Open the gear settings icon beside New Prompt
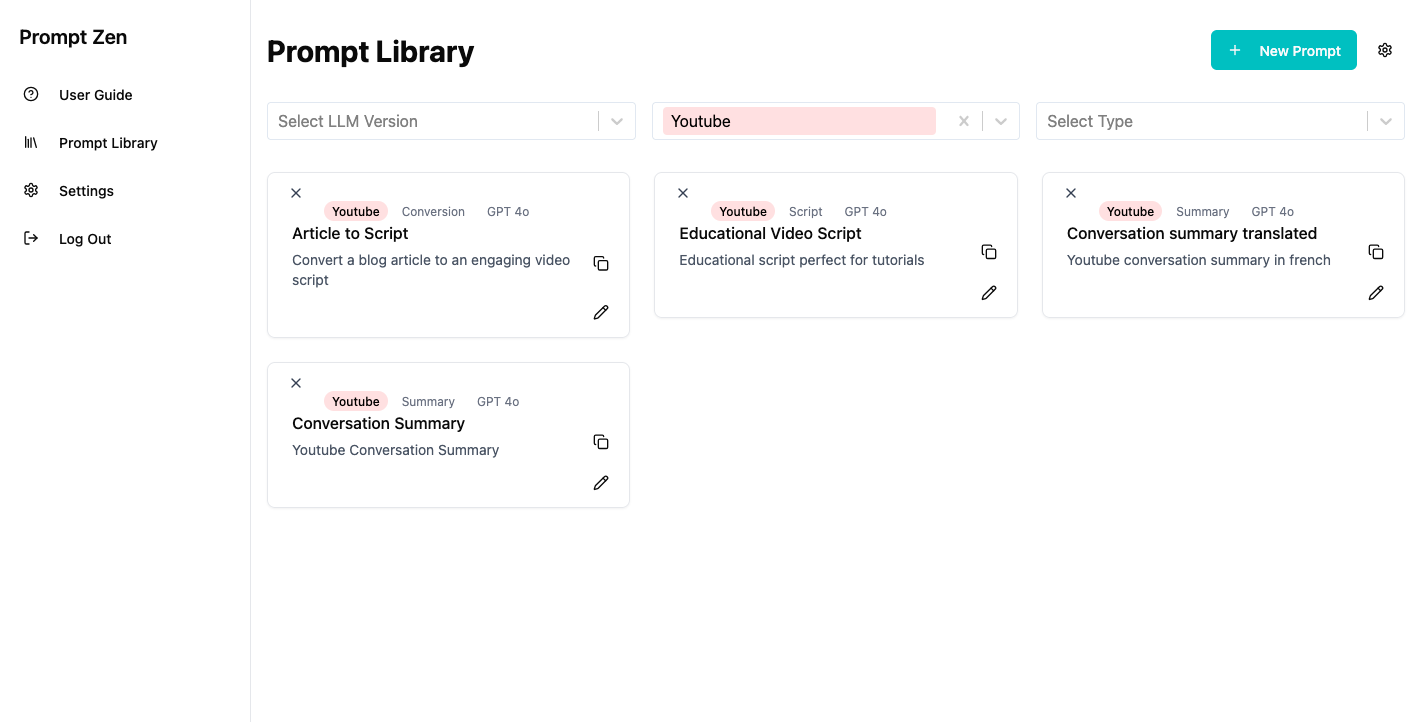 pyautogui.click(x=1385, y=50)
